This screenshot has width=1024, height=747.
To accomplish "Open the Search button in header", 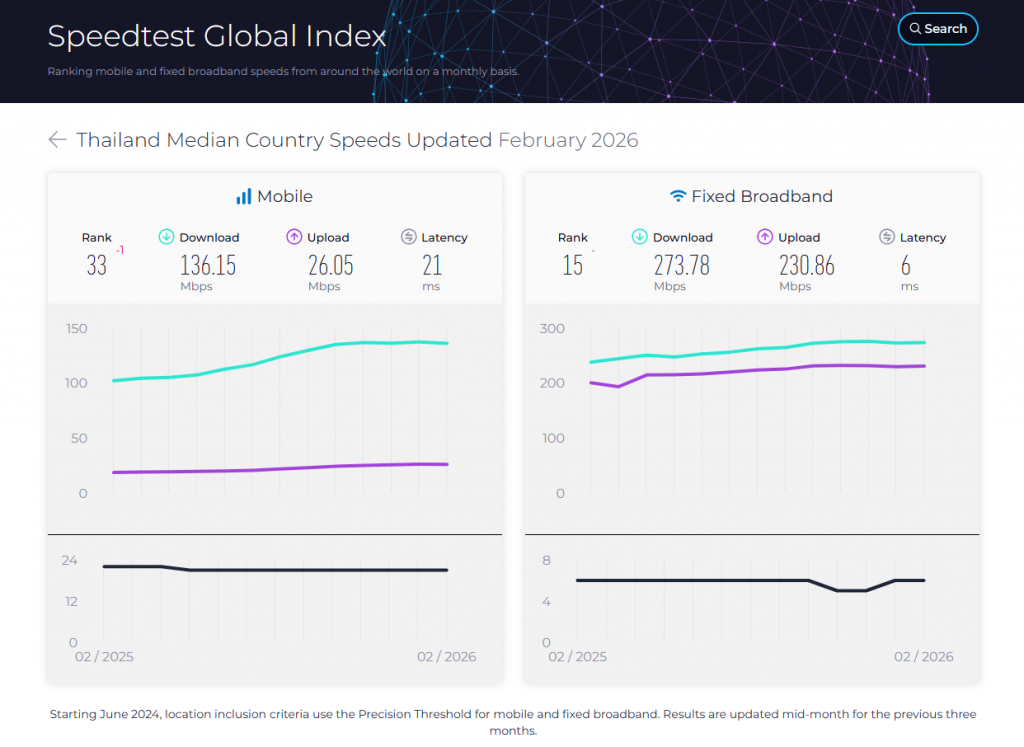I will (937, 29).
